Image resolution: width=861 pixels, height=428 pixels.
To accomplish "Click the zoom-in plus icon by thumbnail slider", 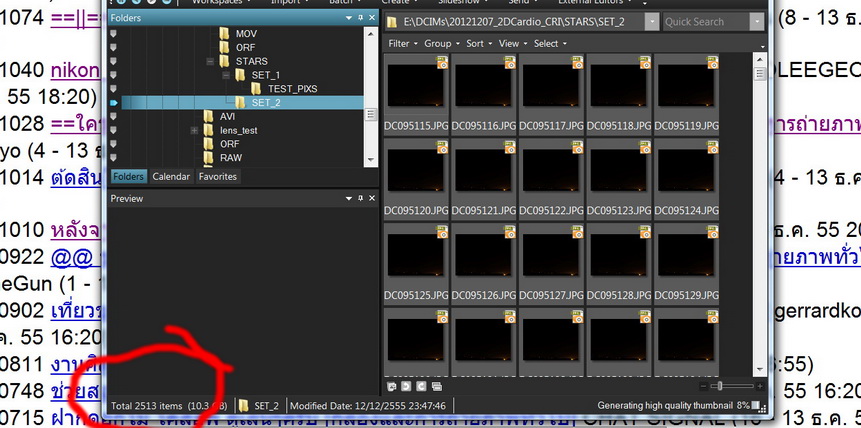I will point(760,387).
